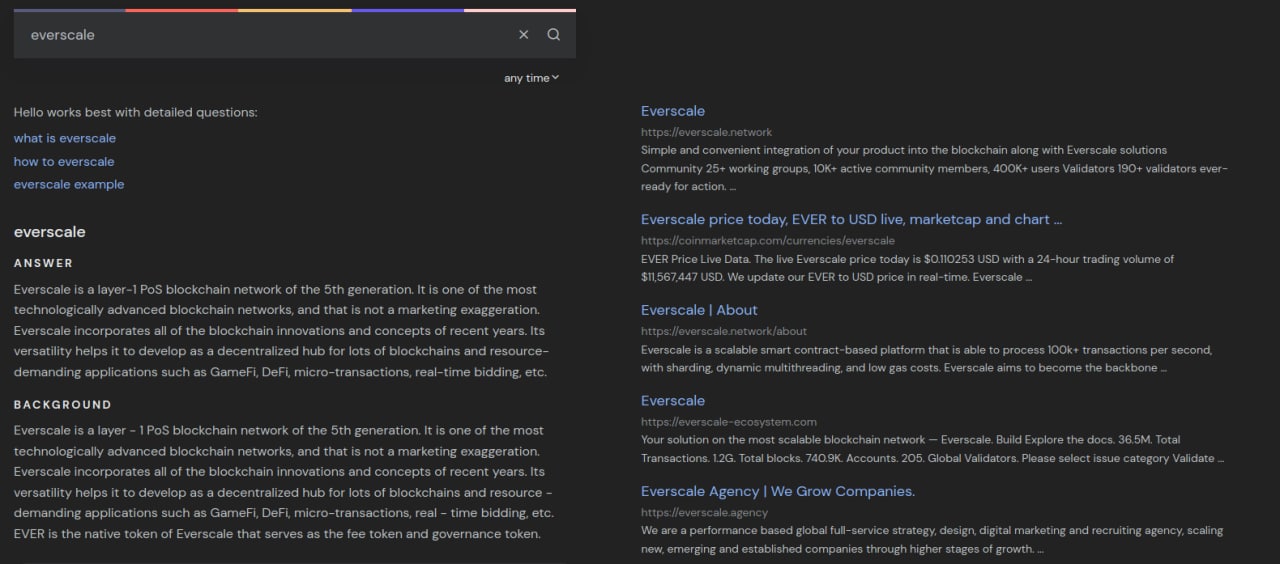Screen dimensions: 1280x564
Task: Click the "BACKGROUND" section heading
Action: click(63, 405)
